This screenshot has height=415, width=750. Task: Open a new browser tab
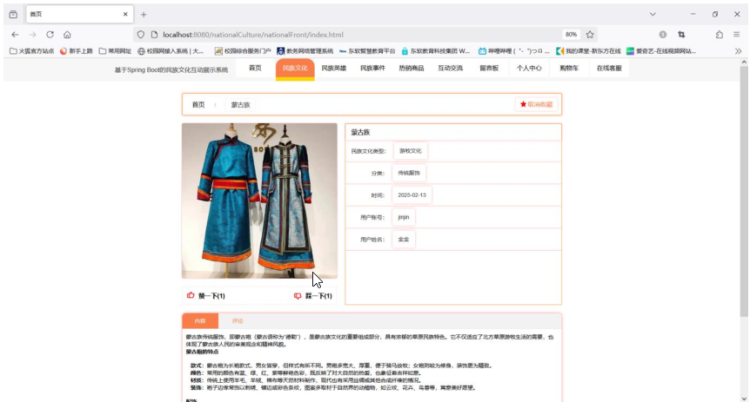(143, 14)
